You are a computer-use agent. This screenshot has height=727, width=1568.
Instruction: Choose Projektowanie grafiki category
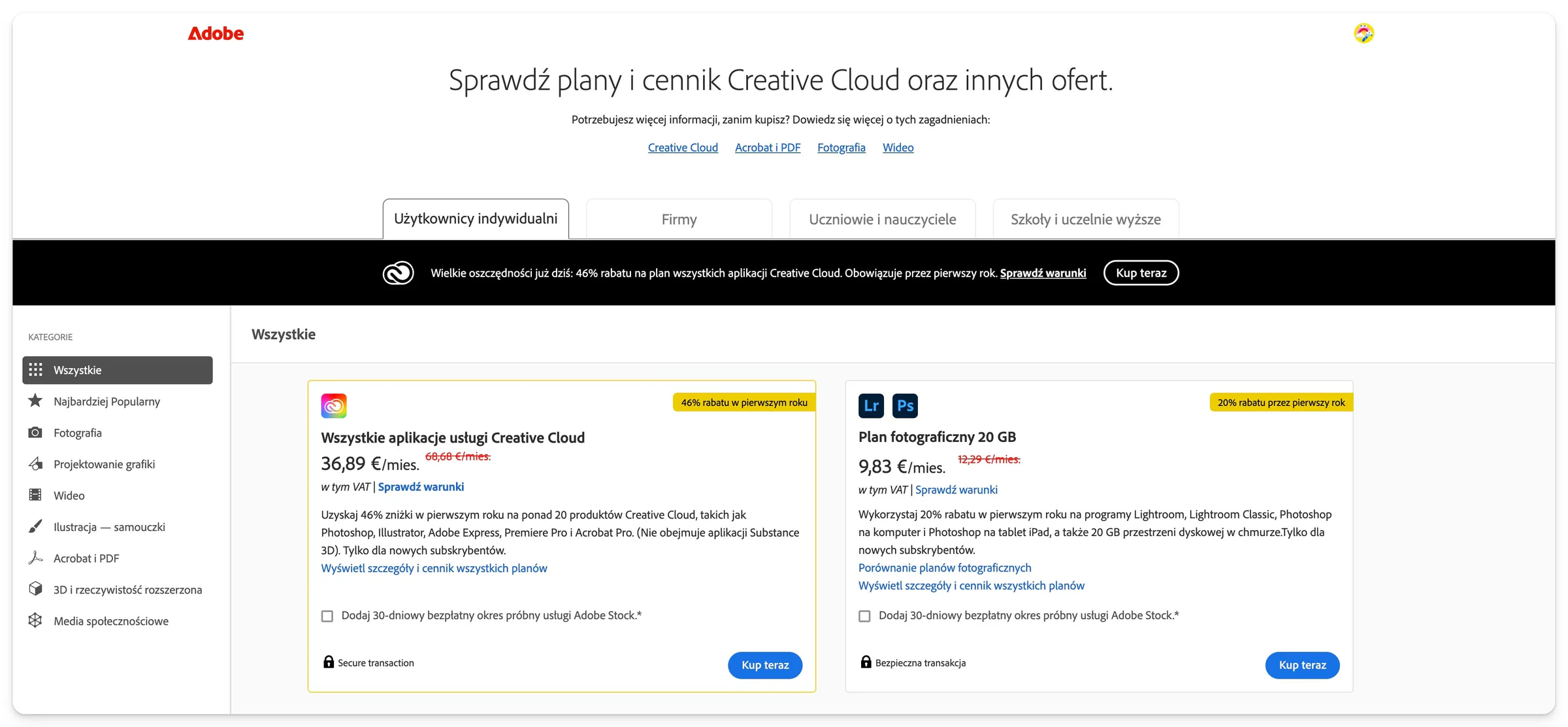(x=118, y=464)
